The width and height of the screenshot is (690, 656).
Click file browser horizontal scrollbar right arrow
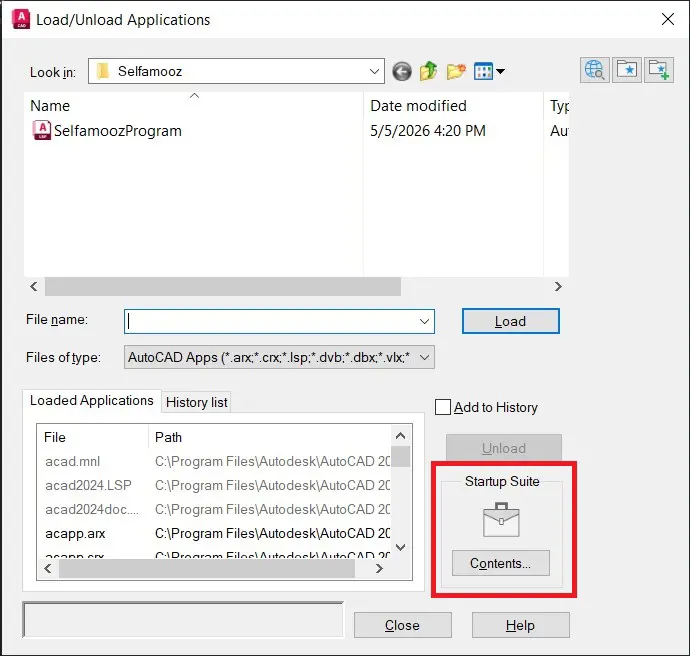click(x=558, y=286)
